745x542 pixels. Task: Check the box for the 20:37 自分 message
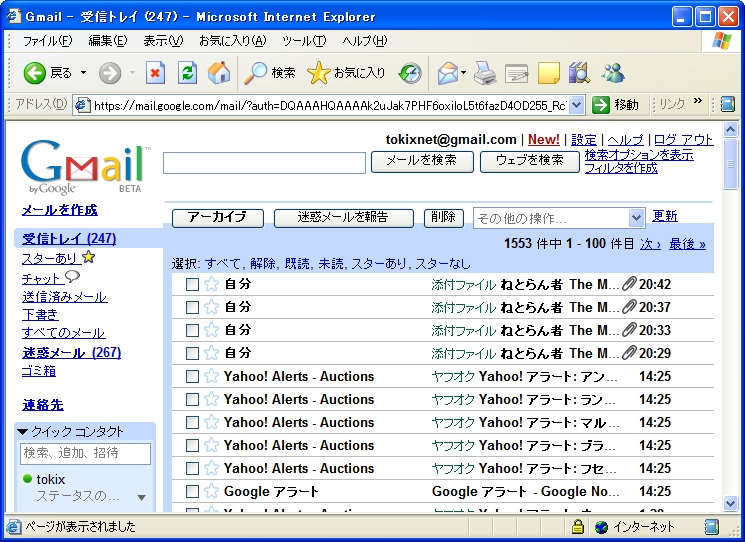(x=192, y=307)
